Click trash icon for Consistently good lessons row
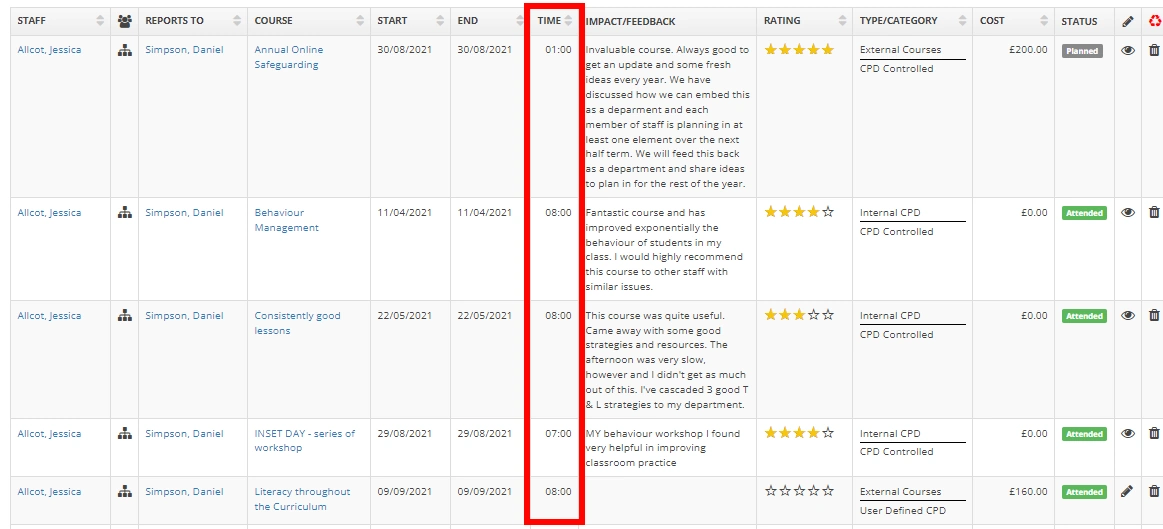1163x529 pixels. [x=1154, y=316]
